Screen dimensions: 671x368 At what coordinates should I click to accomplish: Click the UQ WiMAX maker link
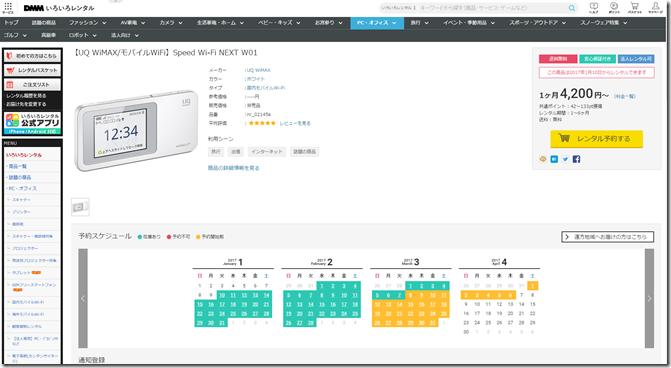pos(258,70)
